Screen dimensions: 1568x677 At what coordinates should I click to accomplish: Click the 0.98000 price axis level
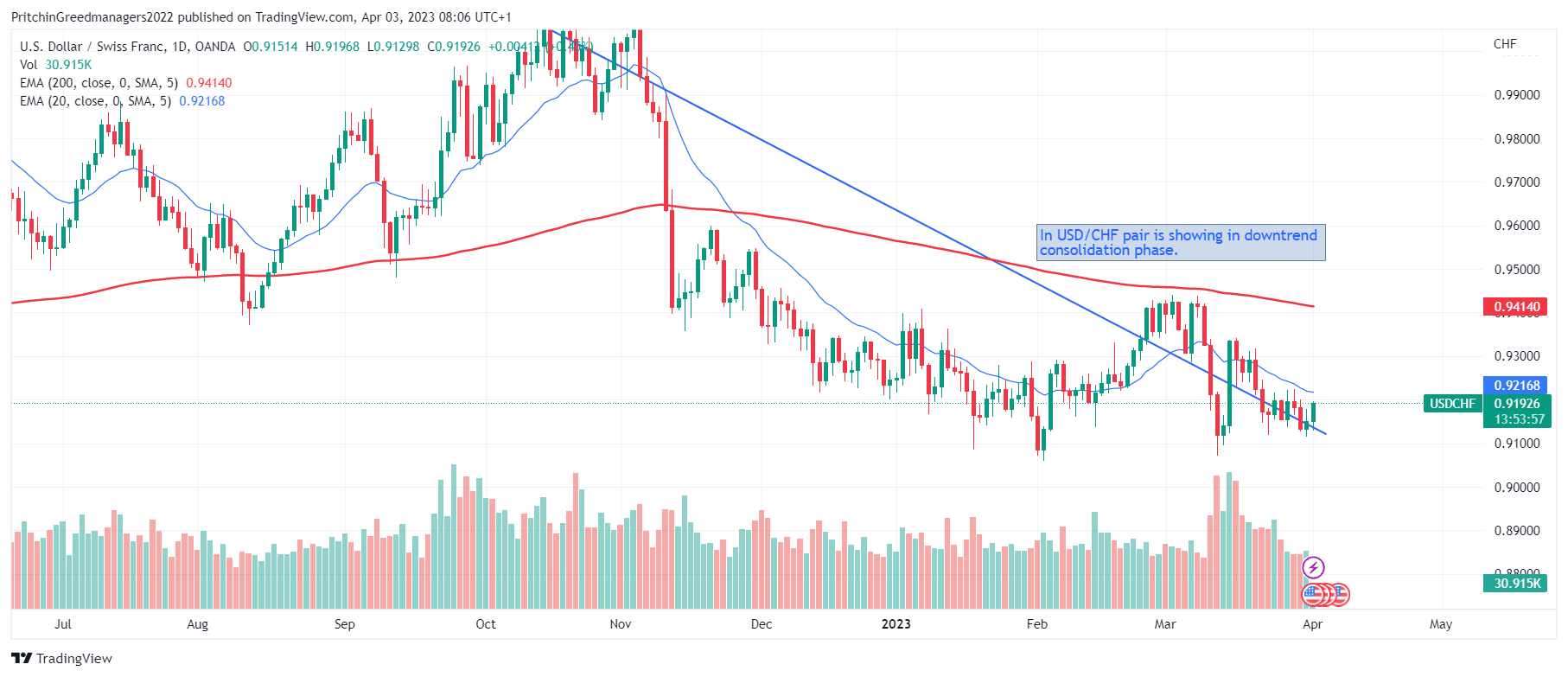coord(1517,139)
